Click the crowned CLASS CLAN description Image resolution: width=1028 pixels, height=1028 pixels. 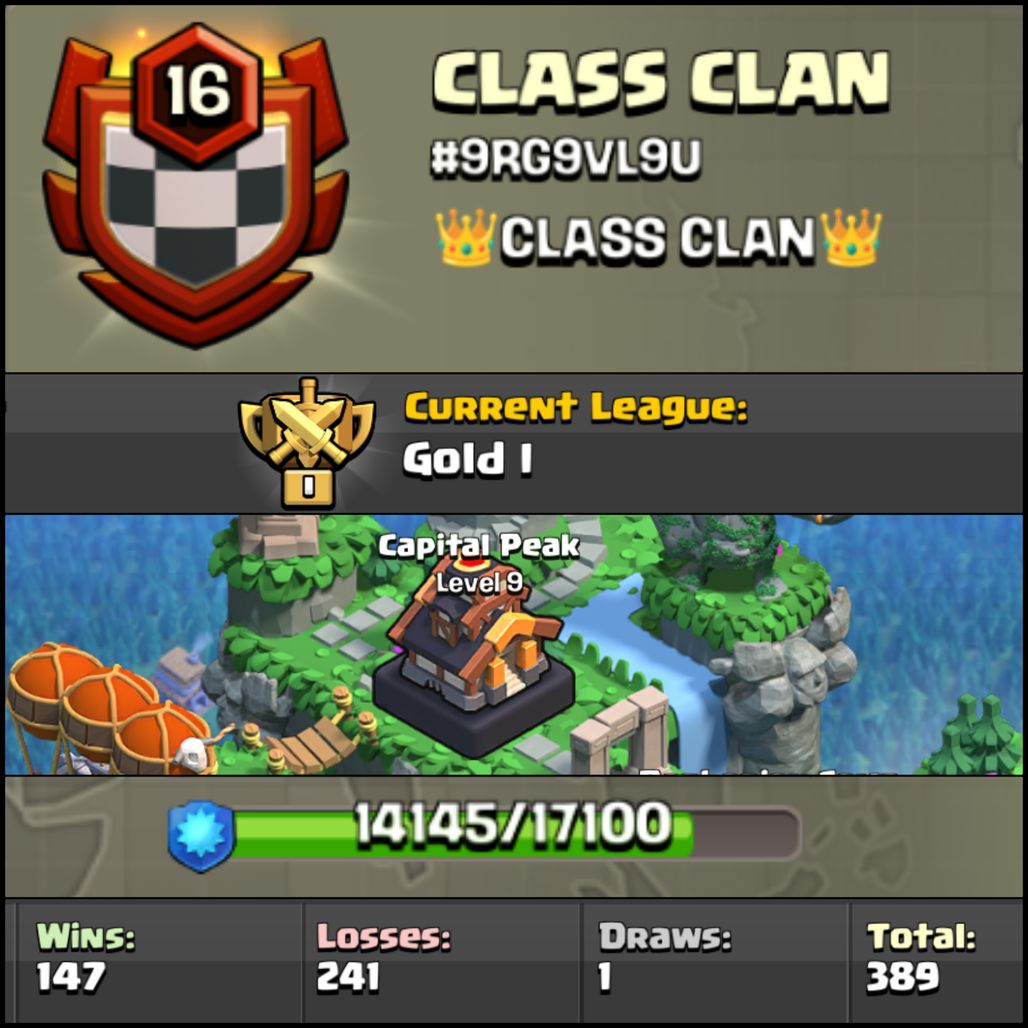pyautogui.click(x=658, y=237)
